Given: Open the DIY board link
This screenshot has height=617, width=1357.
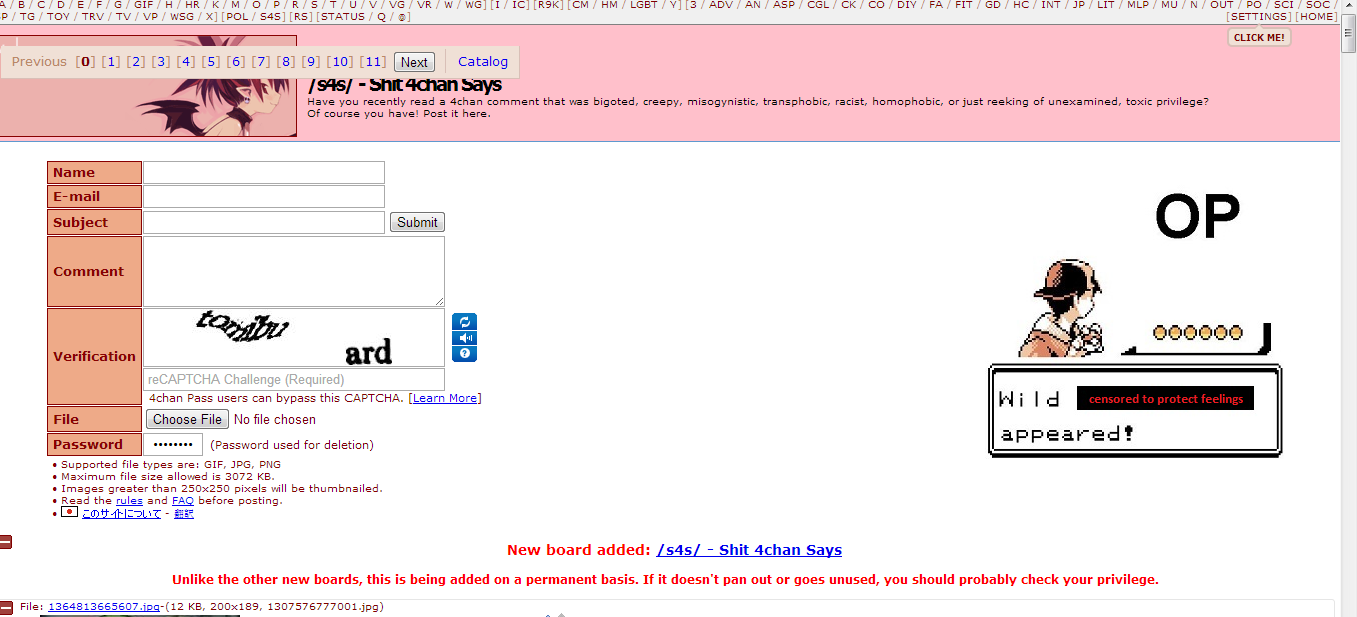Looking at the screenshot, I should [x=906, y=5].
